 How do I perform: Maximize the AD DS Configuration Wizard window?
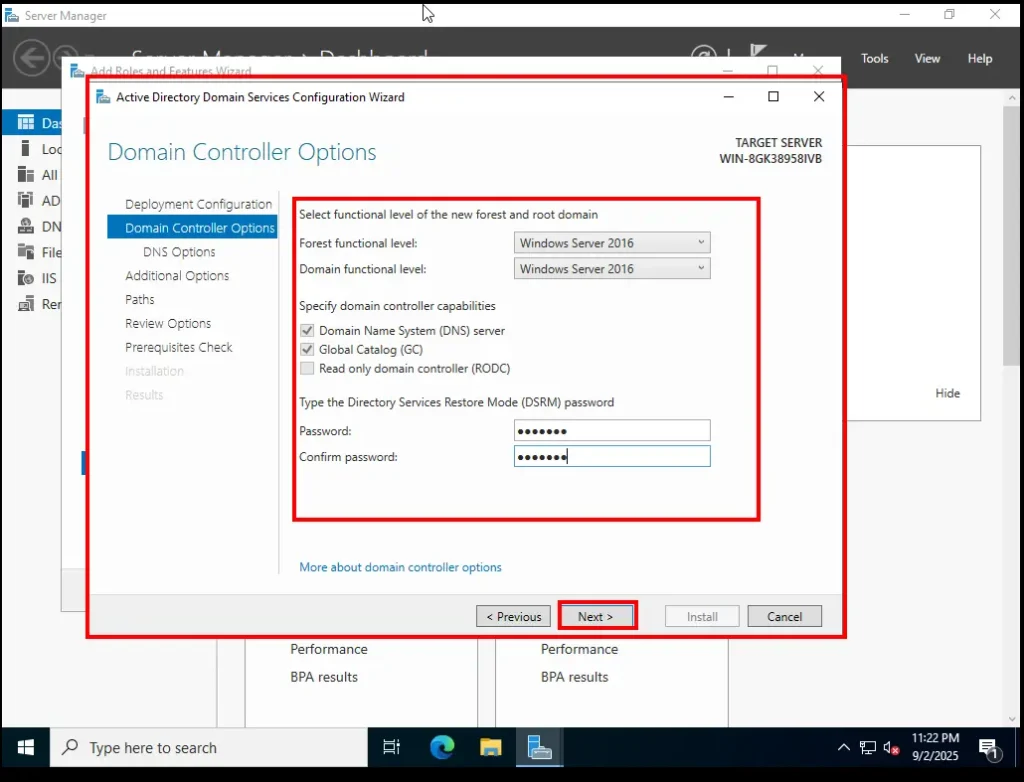click(x=773, y=97)
